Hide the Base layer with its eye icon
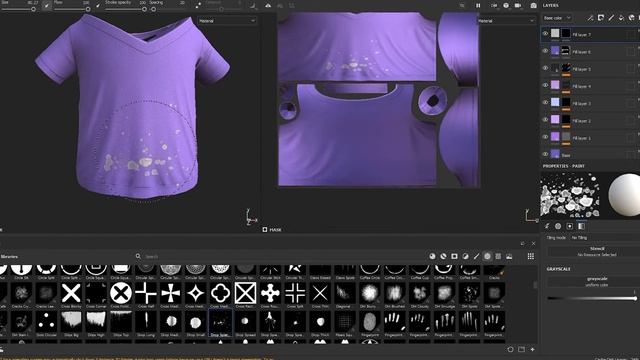Screen dimensions: 640x360 [545, 154]
